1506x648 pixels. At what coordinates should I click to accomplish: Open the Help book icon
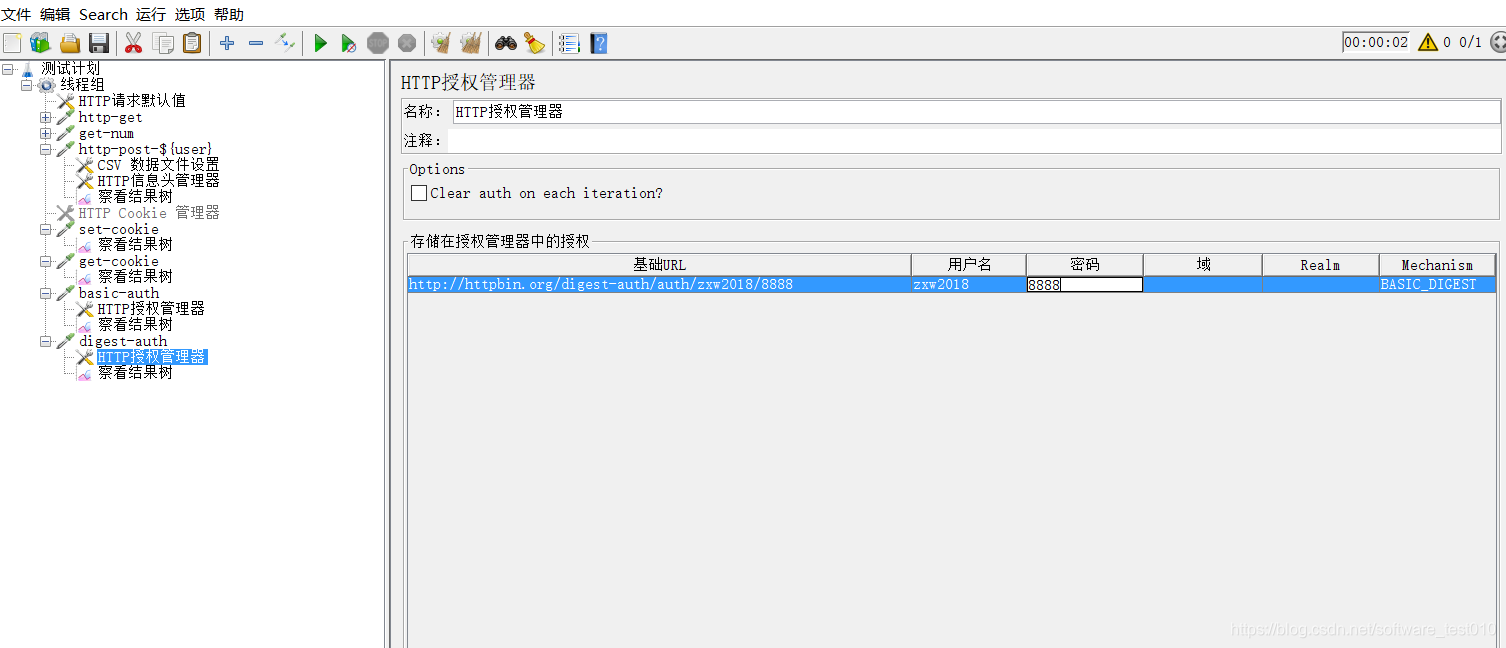click(x=598, y=43)
